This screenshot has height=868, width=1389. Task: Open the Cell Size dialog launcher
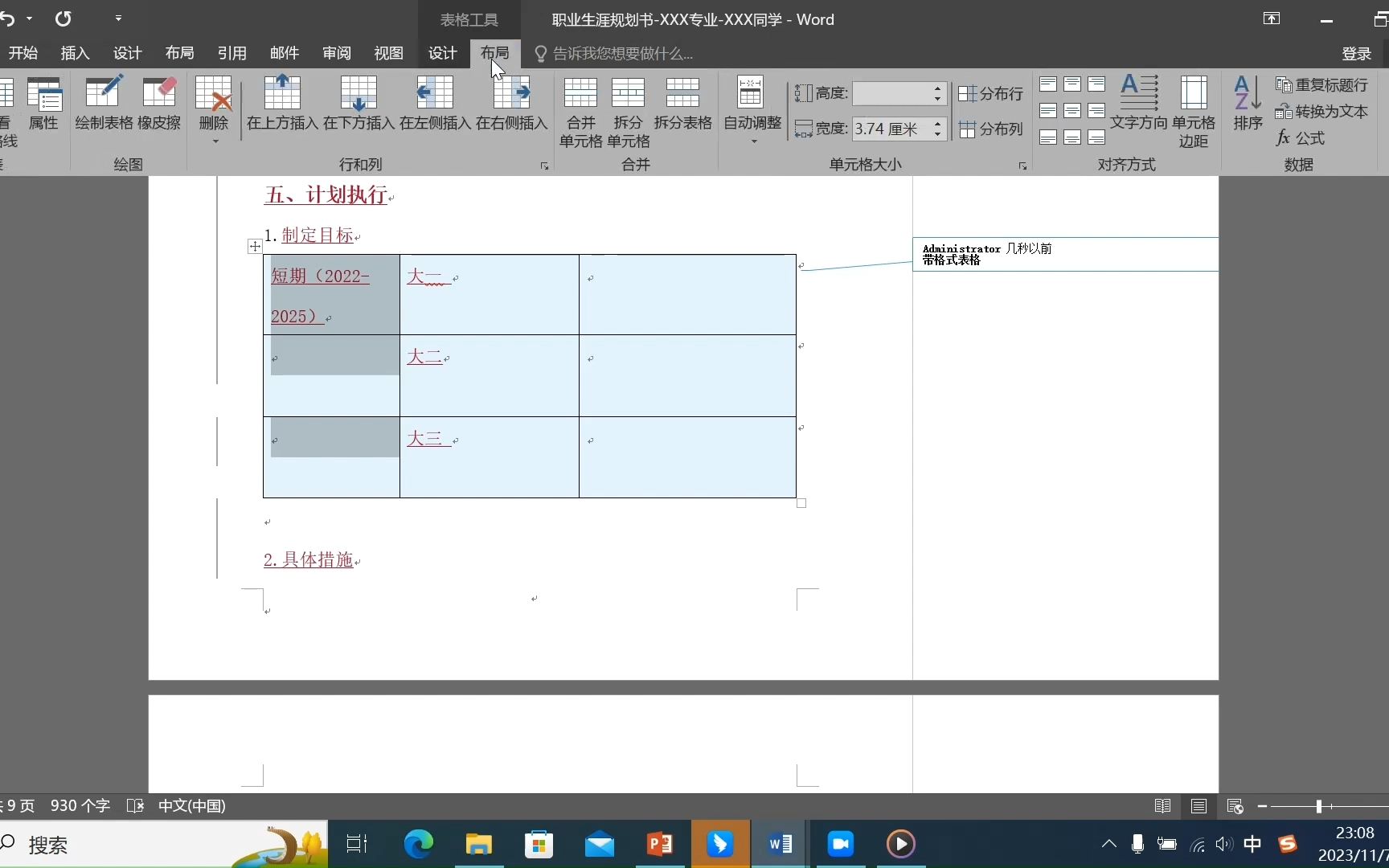coord(1022,166)
